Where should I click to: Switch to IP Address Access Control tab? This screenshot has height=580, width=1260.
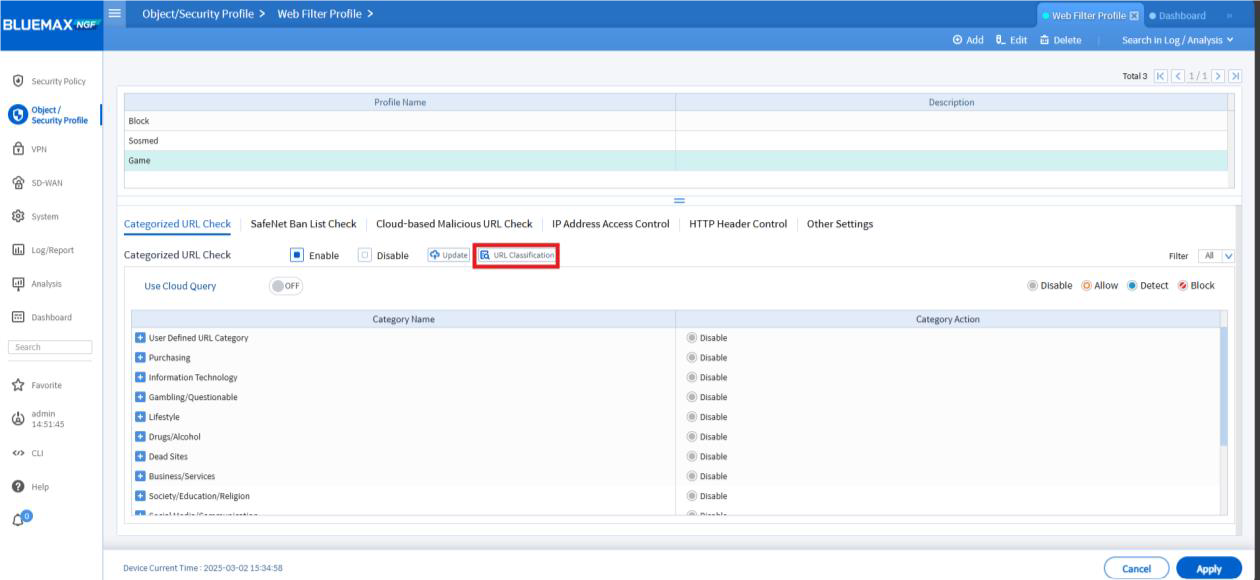pyautogui.click(x=610, y=224)
